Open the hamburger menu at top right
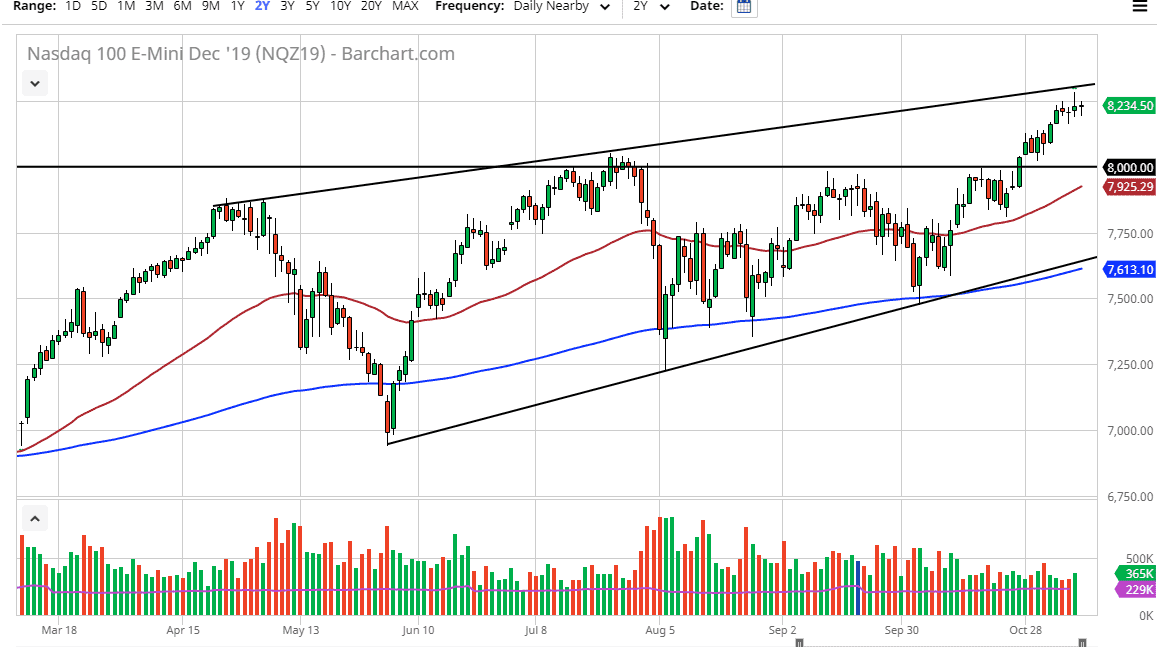 click(x=1140, y=5)
